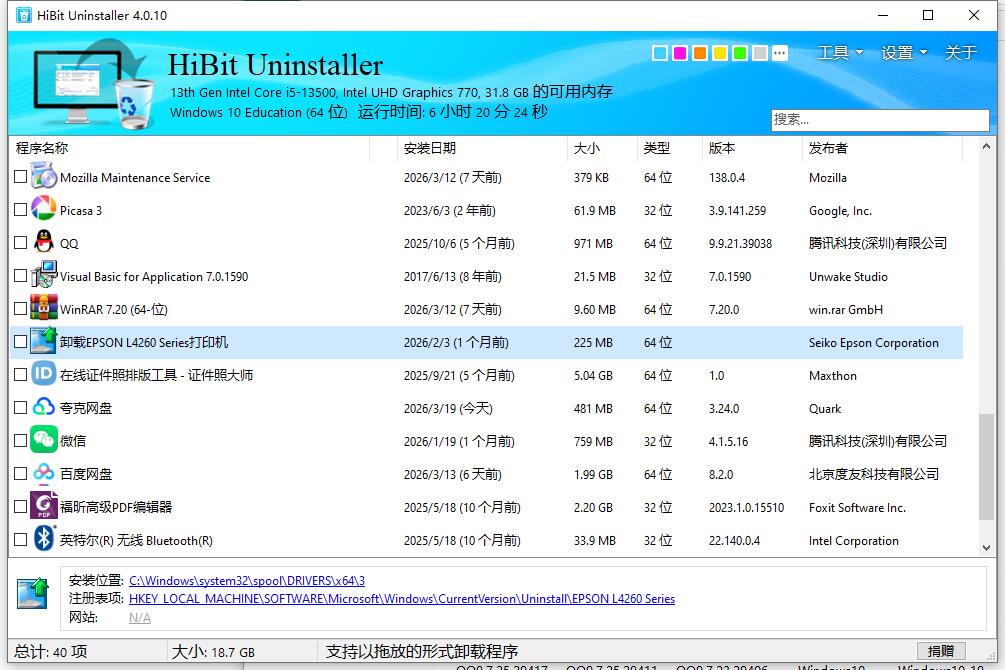Click the HiBit title bar app icon

click(x=24, y=15)
